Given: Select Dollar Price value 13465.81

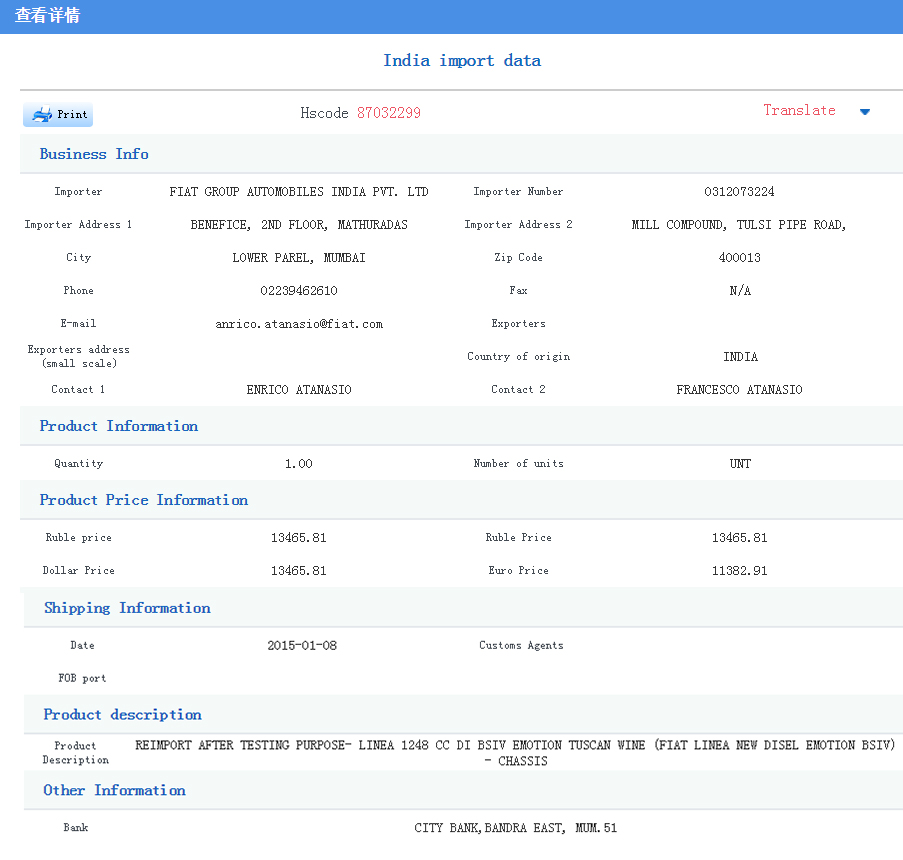Looking at the screenshot, I should (298, 571).
